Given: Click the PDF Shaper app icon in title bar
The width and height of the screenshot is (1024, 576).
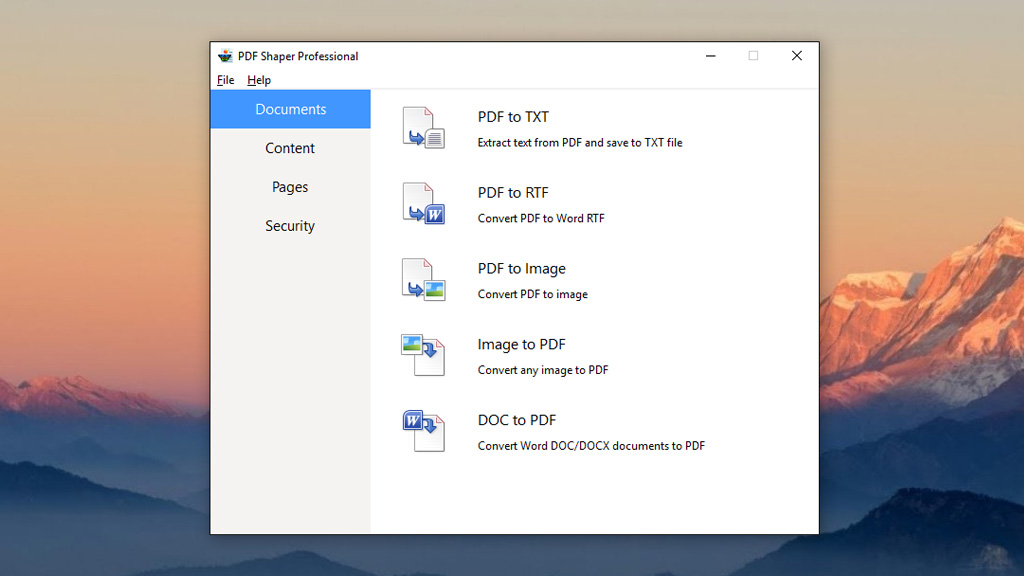Looking at the screenshot, I should tap(225, 56).
